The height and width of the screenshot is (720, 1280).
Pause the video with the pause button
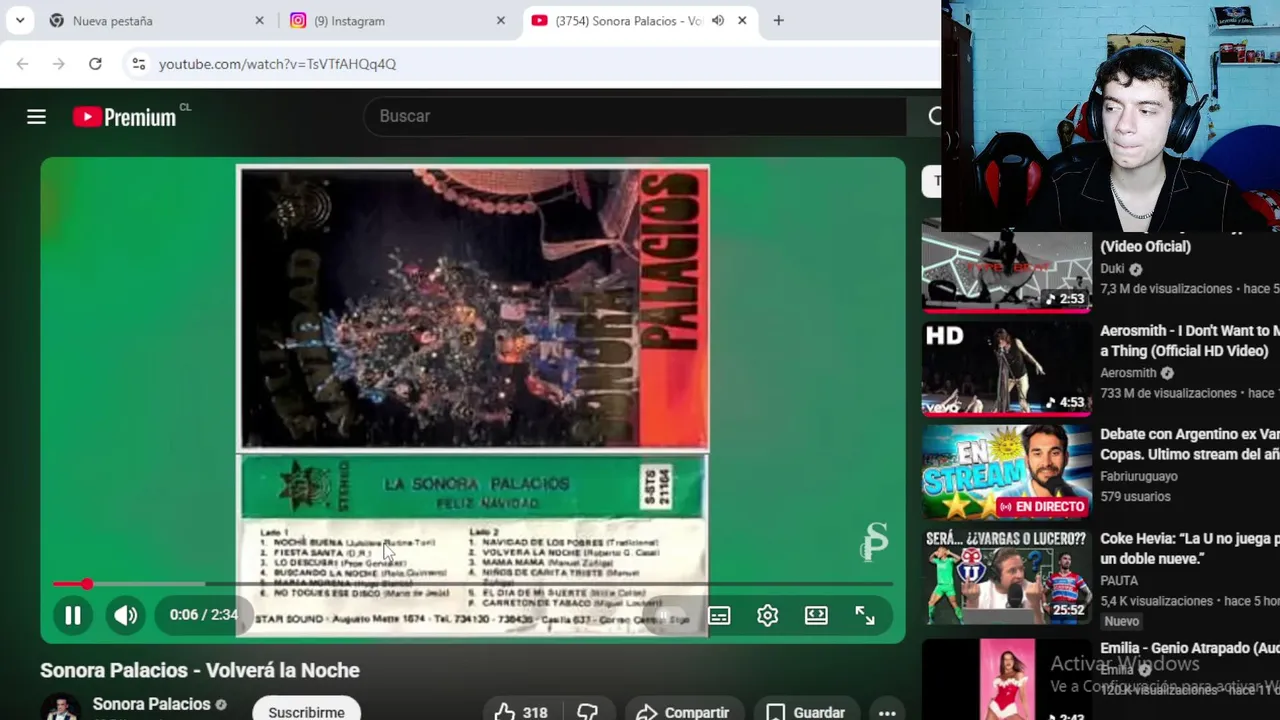click(73, 616)
